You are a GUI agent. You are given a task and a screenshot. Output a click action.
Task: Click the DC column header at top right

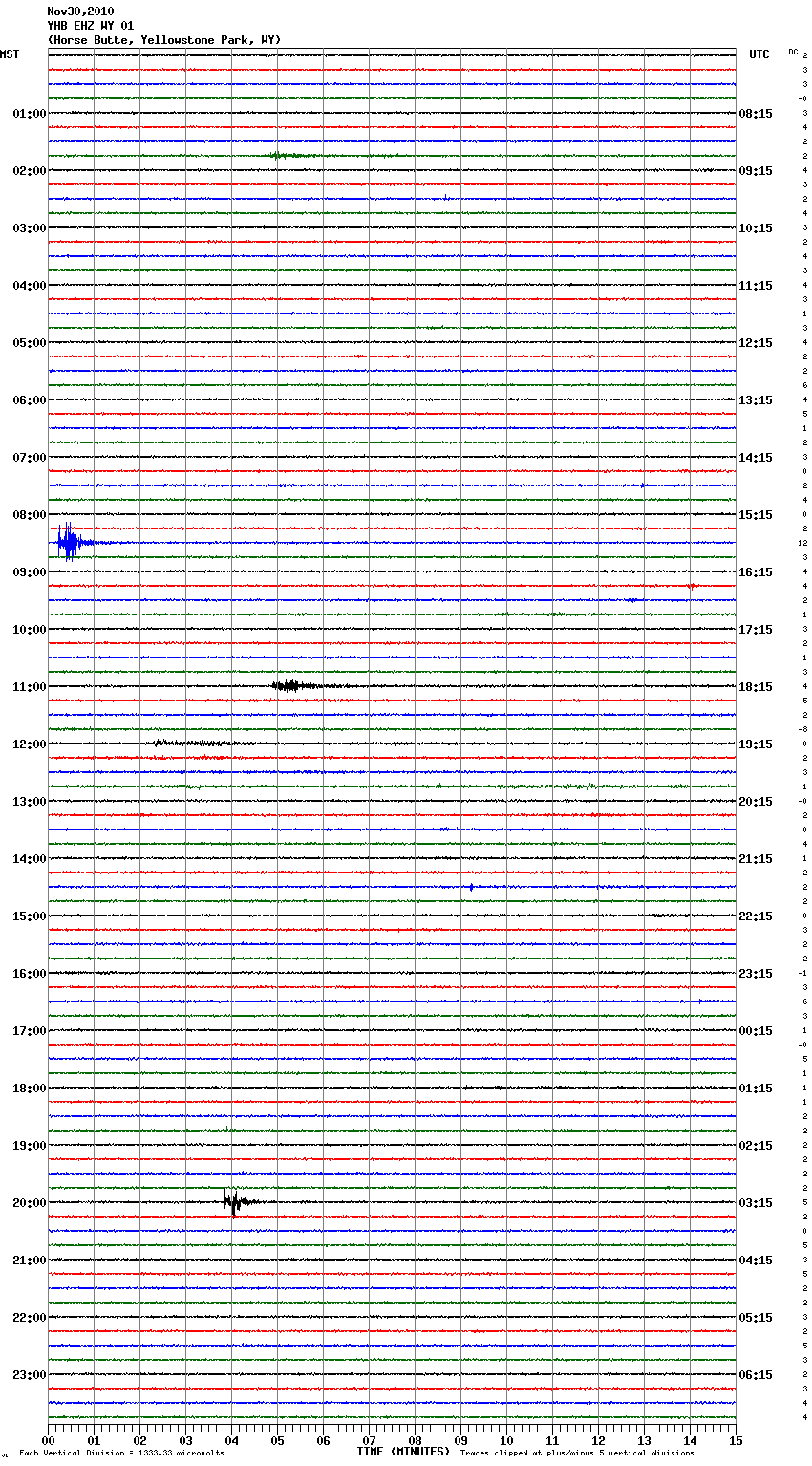pos(793,52)
